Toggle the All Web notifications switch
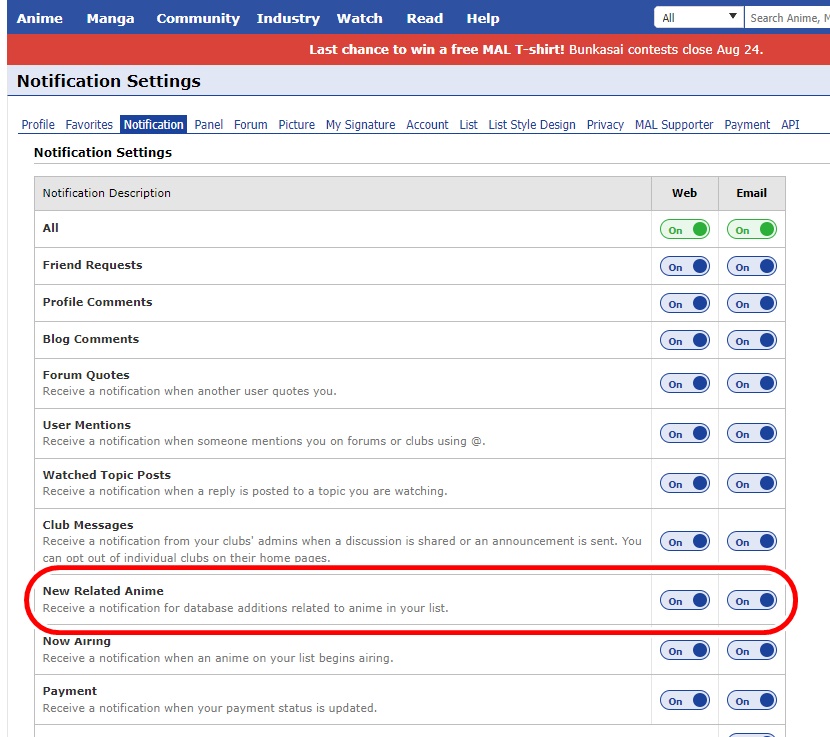The height and width of the screenshot is (737, 830). (684, 229)
